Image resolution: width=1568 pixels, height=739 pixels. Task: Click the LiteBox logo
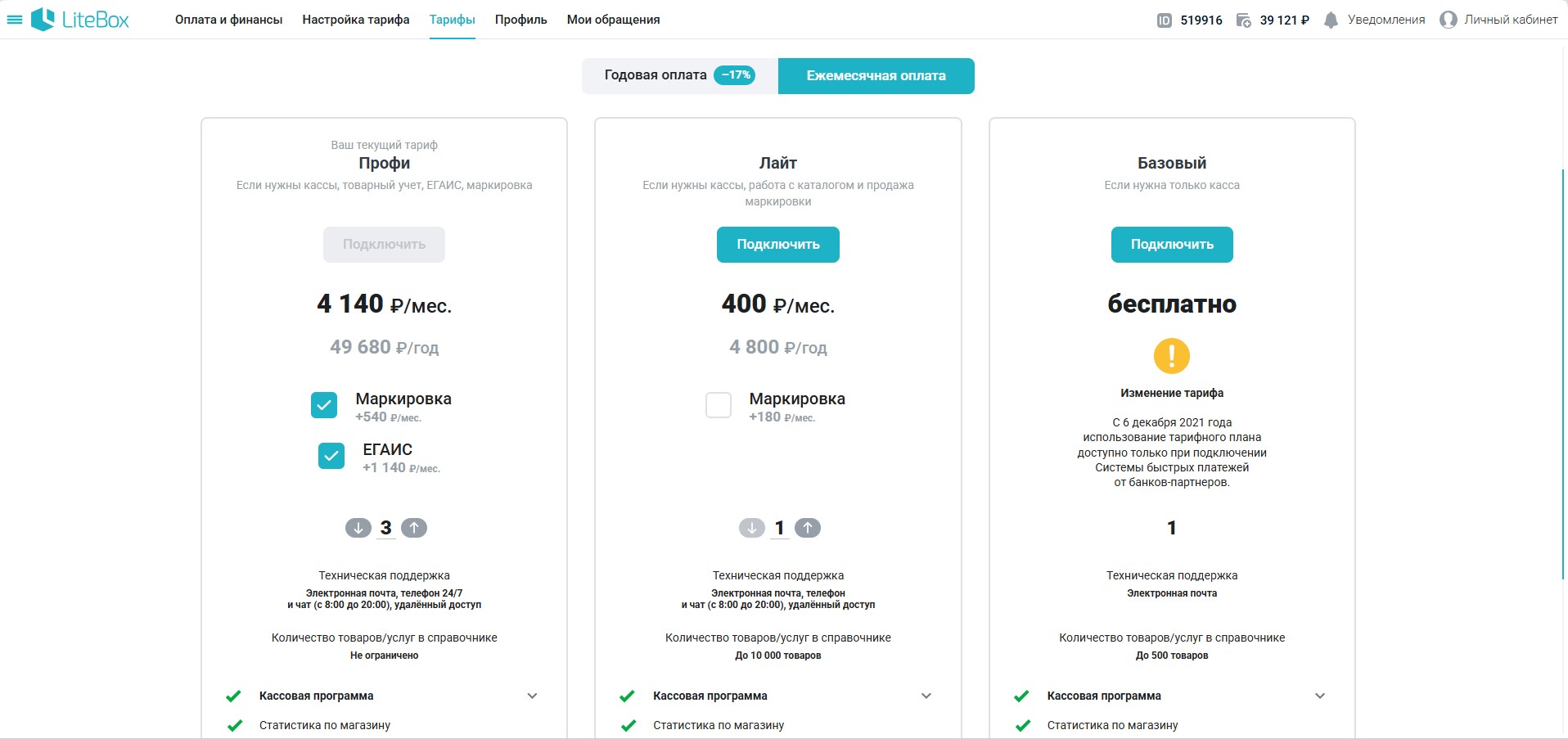(80, 20)
